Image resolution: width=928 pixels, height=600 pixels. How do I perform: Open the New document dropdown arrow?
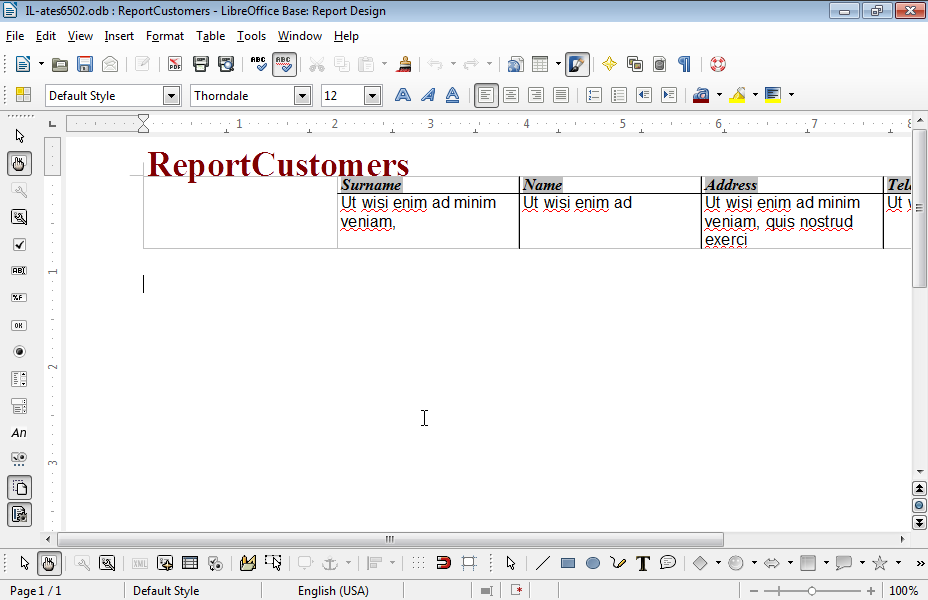coord(41,64)
